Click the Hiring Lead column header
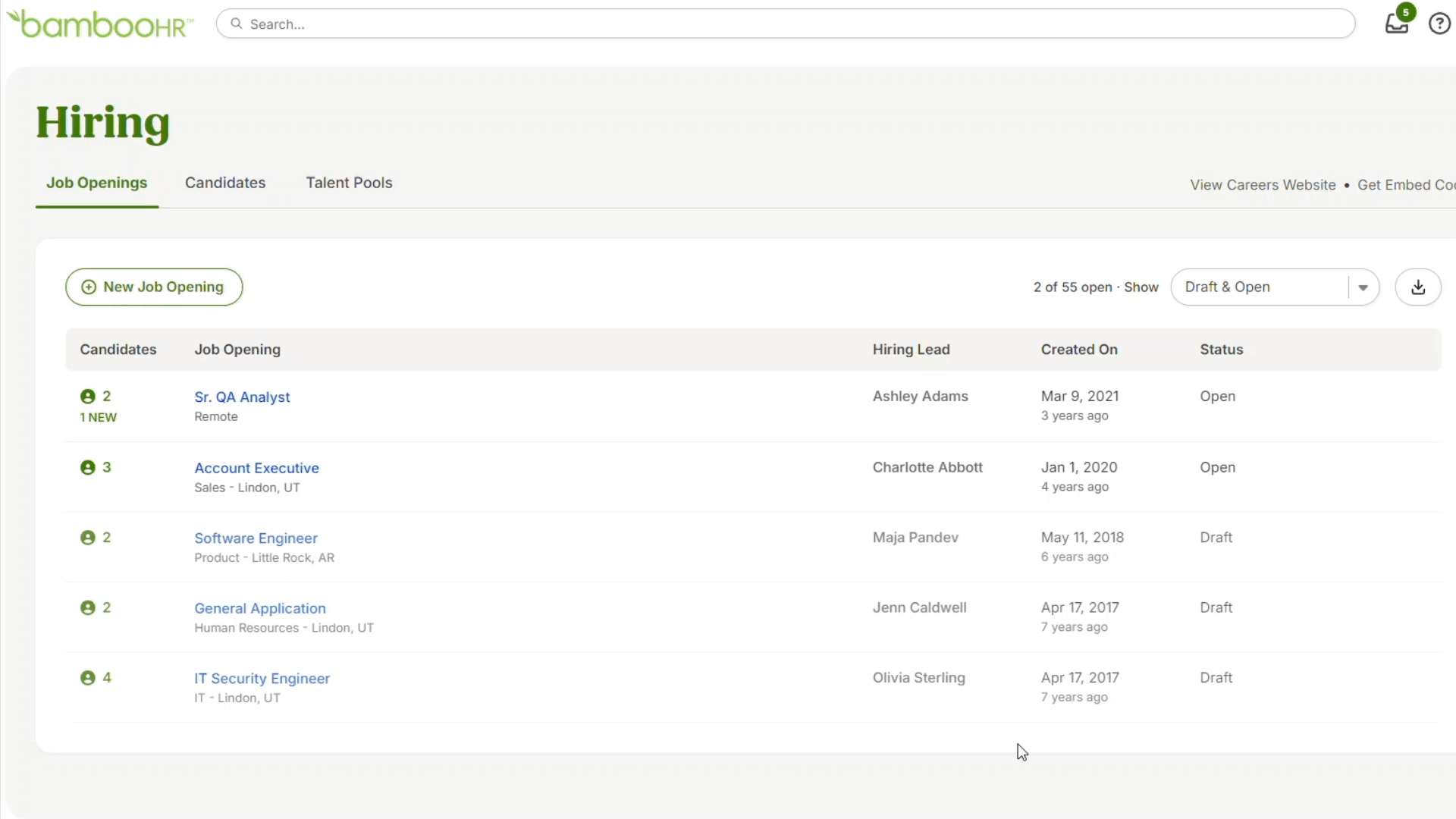The image size is (1456, 819). point(911,350)
